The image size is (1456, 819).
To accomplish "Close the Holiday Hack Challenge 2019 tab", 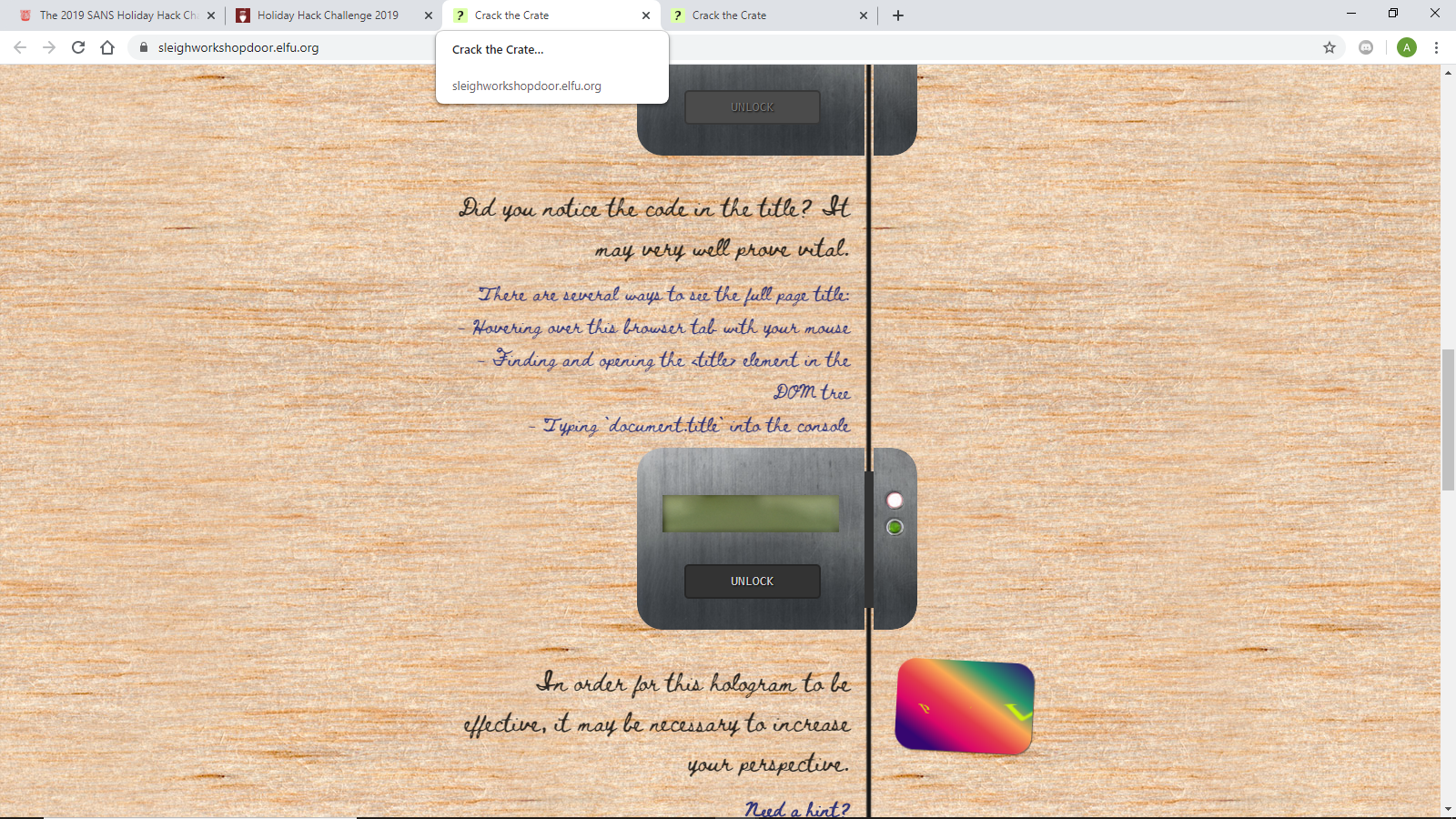I will point(429,15).
